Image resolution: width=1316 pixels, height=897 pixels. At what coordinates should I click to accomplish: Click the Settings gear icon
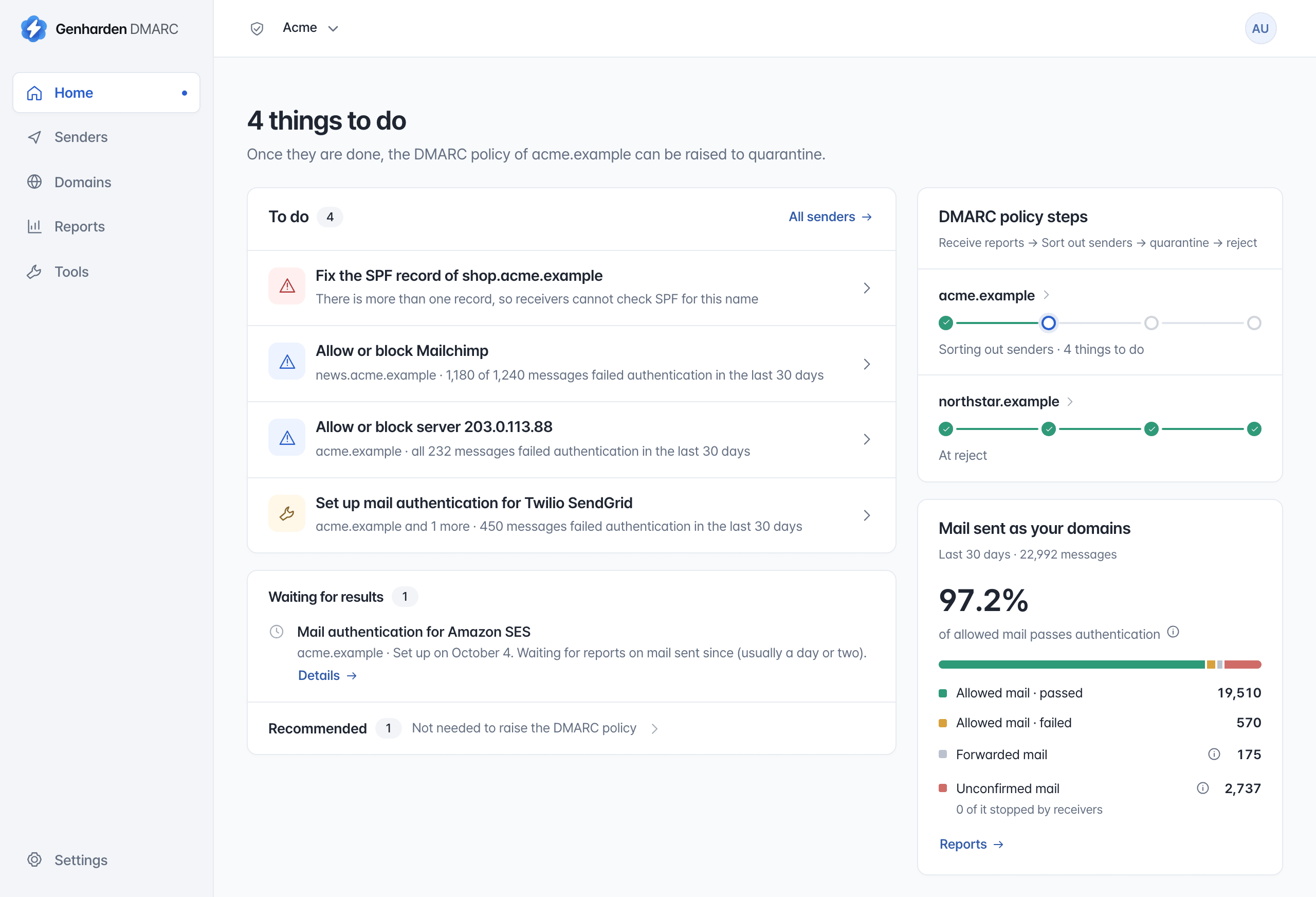[34, 859]
